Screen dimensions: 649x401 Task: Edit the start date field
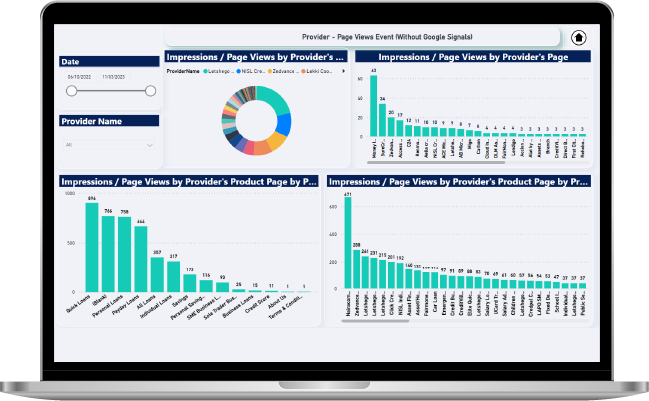[x=79, y=77]
